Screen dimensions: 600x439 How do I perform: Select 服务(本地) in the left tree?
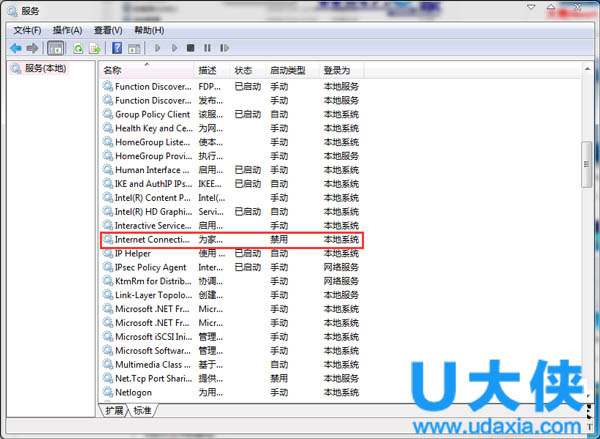pyautogui.click(x=43, y=69)
